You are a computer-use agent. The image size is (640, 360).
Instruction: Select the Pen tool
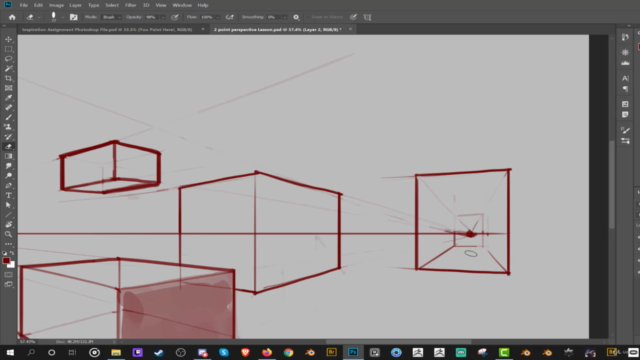(x=8, y=186)
